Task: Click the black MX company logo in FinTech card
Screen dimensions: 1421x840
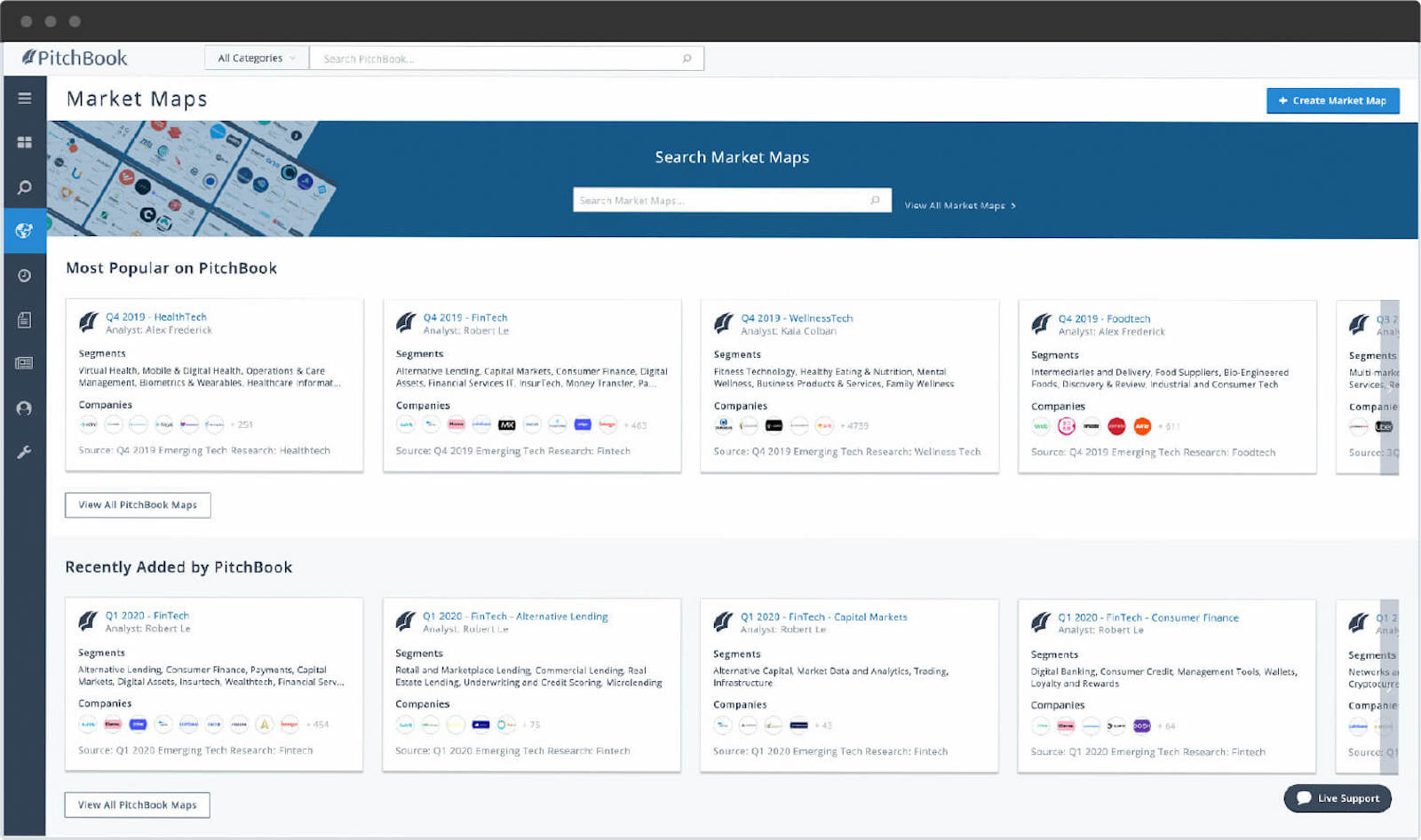Action: tap(507, 425)
